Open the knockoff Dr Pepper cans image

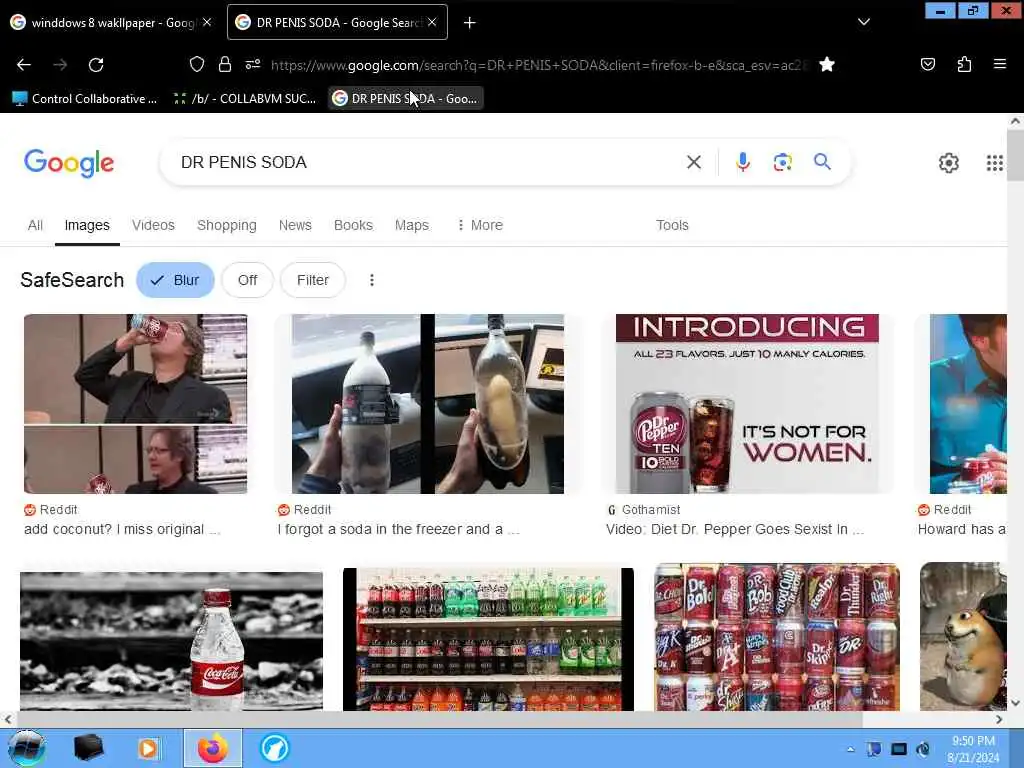[777, 637]
